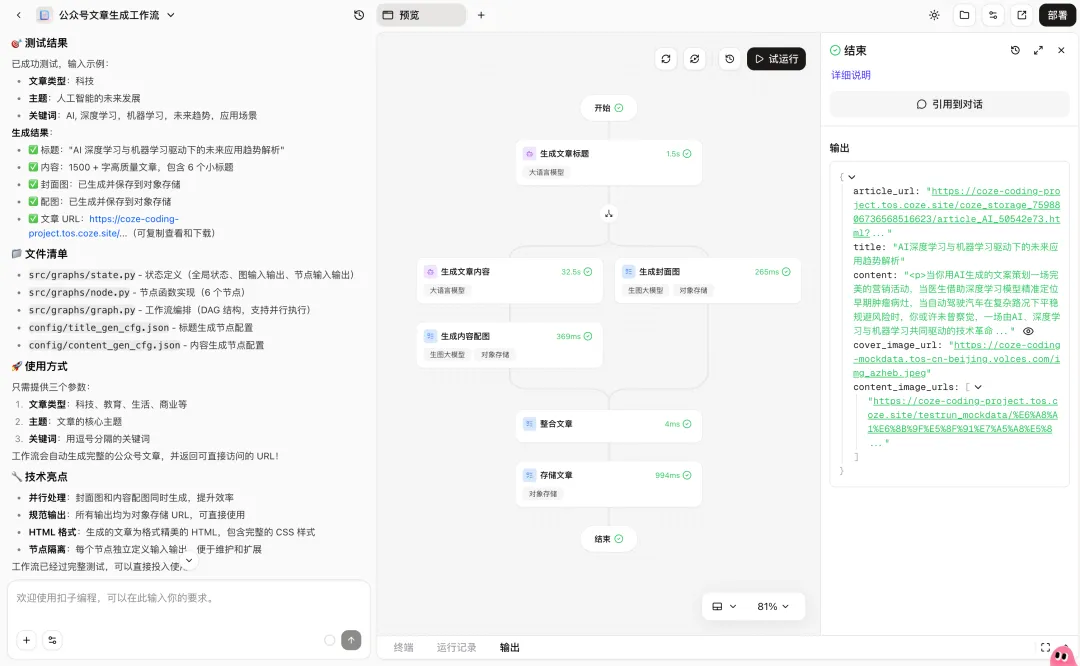Click the 部署 deploy button

coord(1057,15)
